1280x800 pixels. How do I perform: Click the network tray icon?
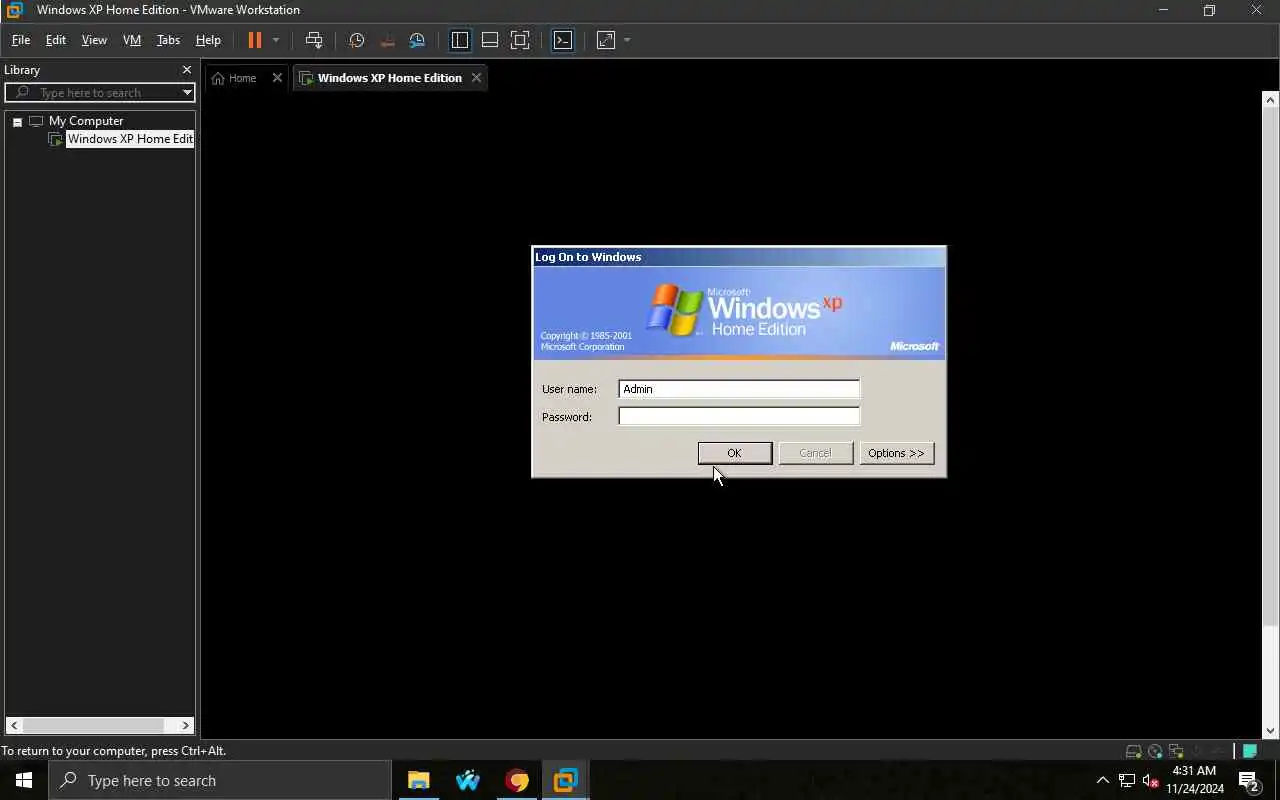pos(1127,780)
